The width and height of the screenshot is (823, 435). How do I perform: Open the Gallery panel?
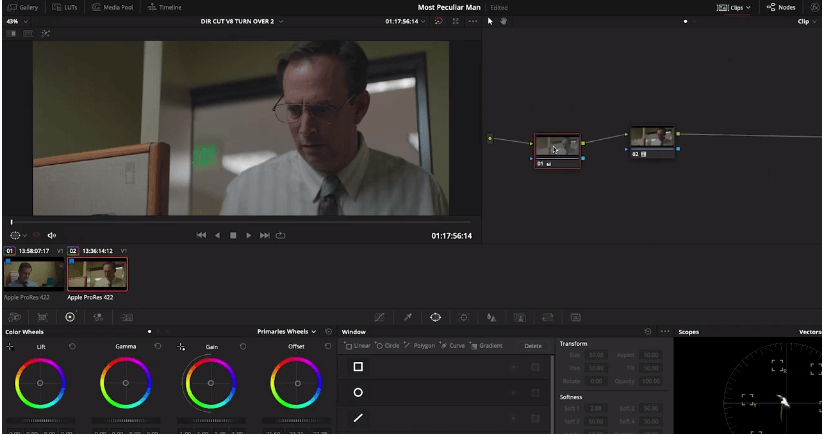pos(23,7)
